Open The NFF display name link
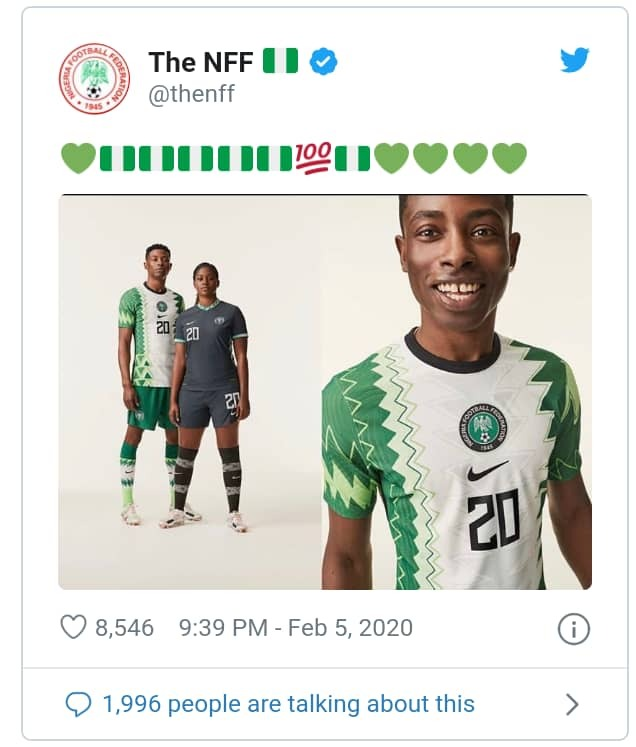The width and height of the screenshot is (636, 747). pos(200,62)
